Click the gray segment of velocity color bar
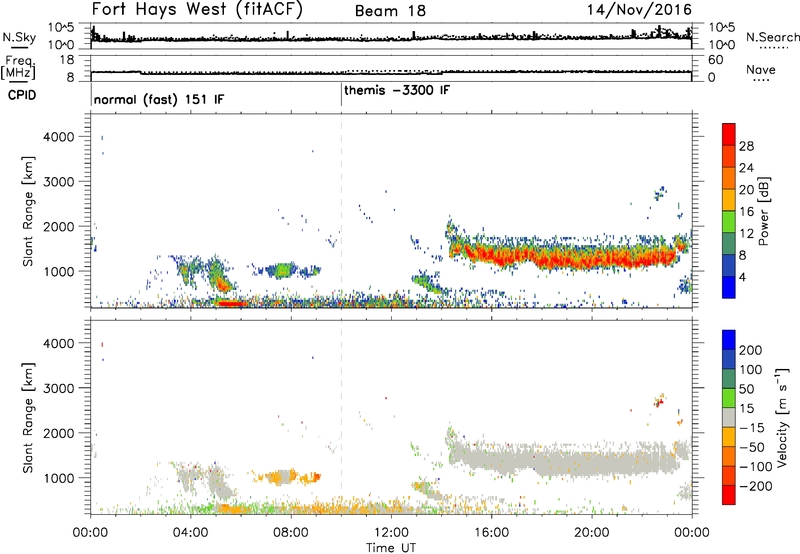This screenshot has width=800, height=554. point(729,418)
